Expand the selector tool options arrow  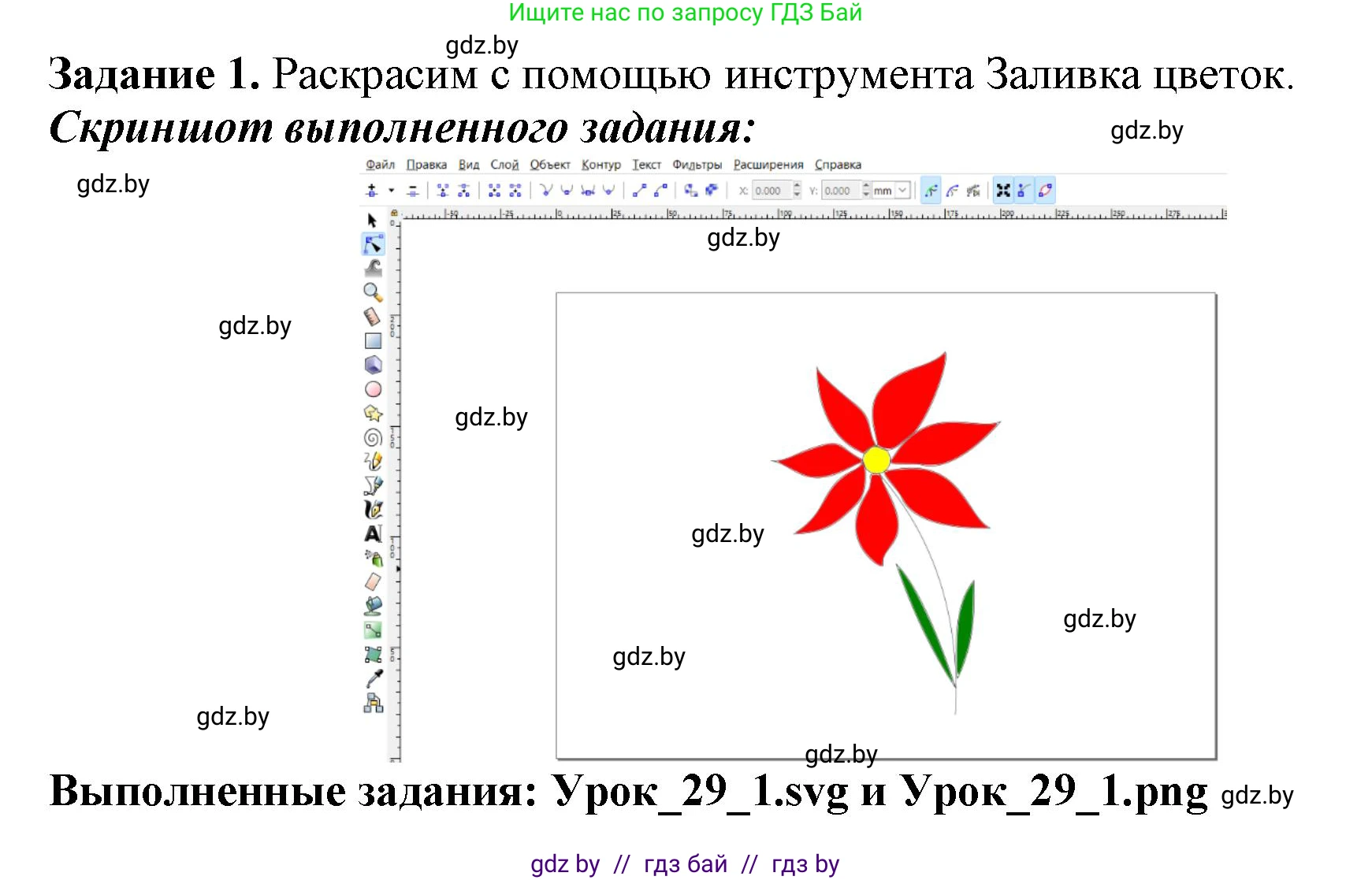coord(392,191)
